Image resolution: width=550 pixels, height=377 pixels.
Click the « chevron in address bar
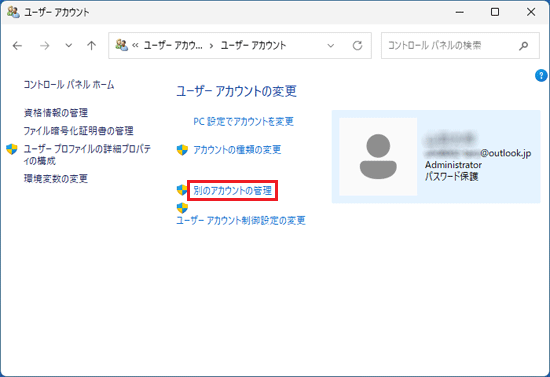[135, 46]
